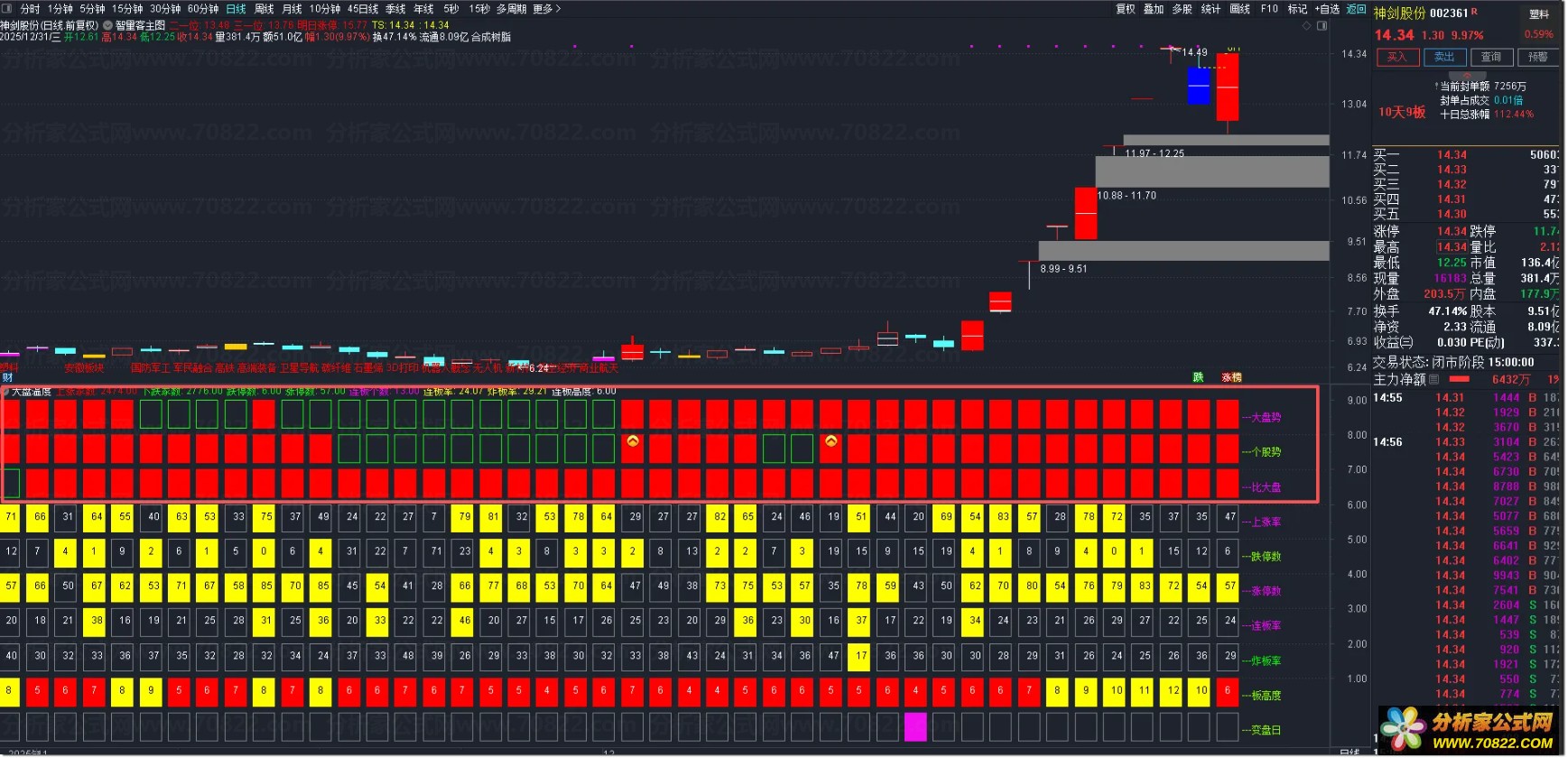The image size is (1568, 758).
Task: Click the 8.99 - 9.51 gap range label
Action: pos(1063,269)
